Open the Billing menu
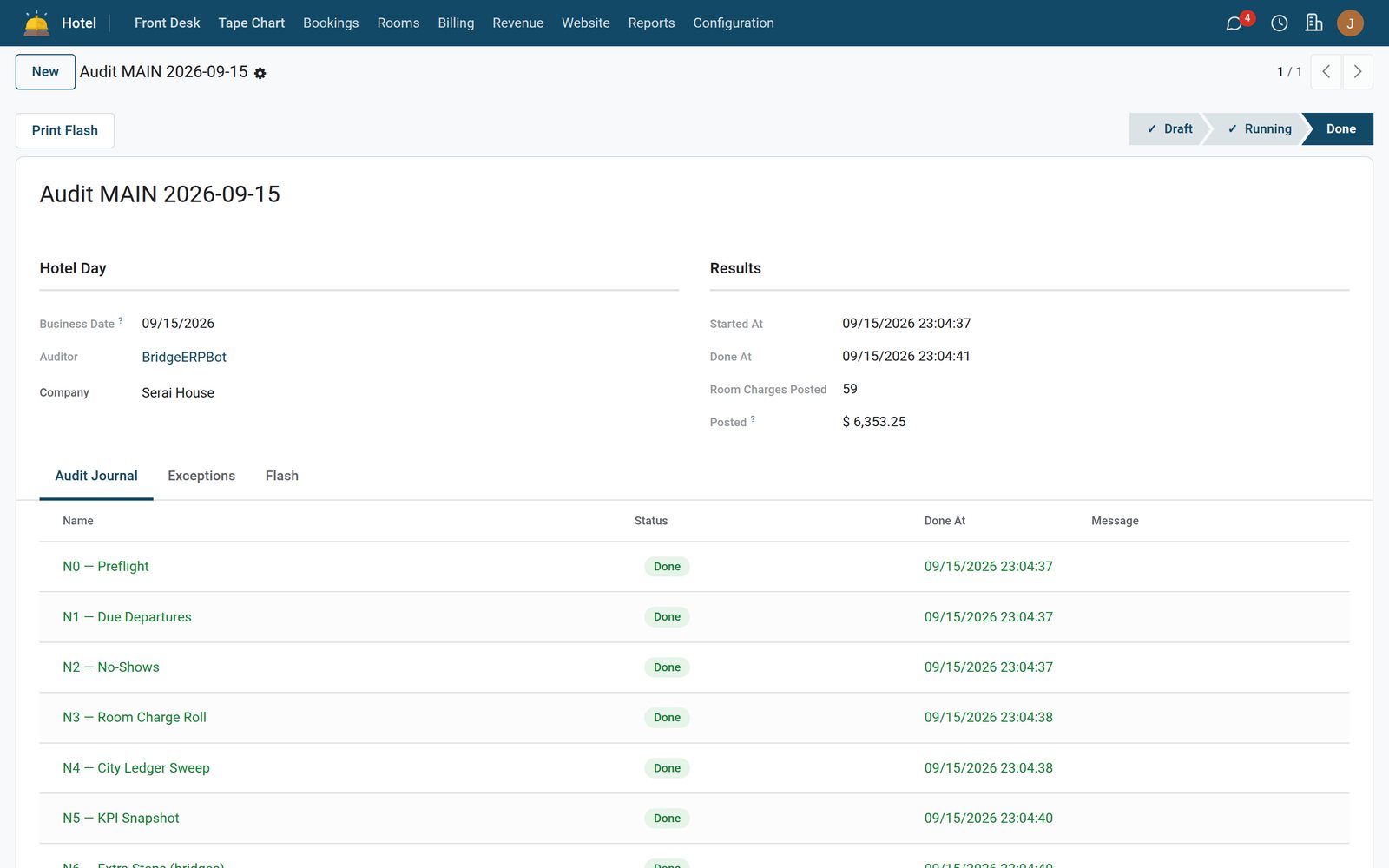 tap(456, 23)
